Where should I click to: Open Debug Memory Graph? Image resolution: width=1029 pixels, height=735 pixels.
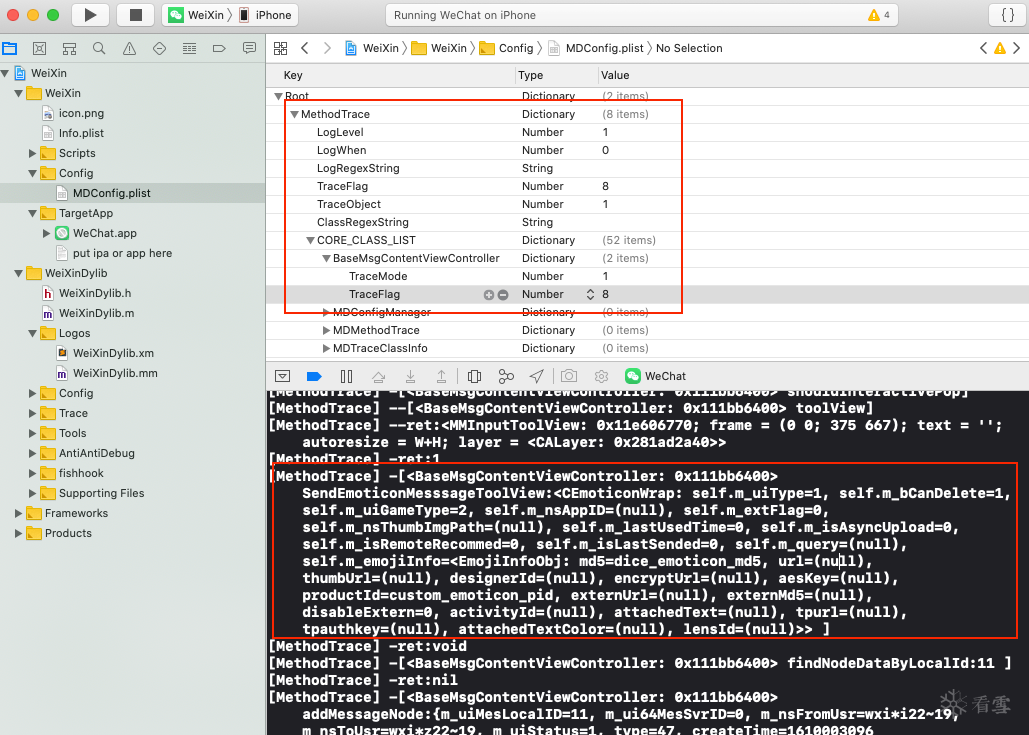[505, 376]
